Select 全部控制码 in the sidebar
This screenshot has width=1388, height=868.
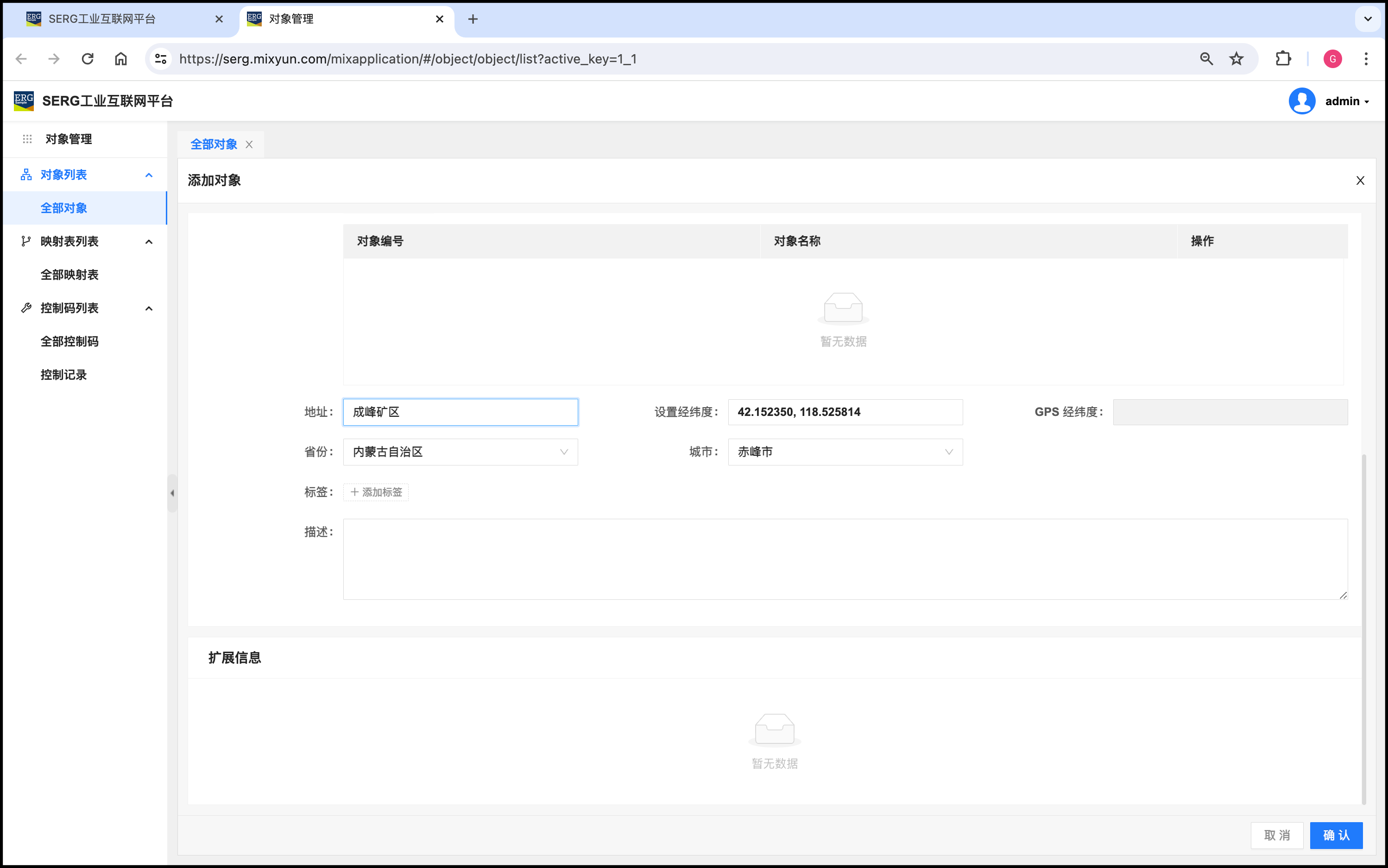pos(69,341)
